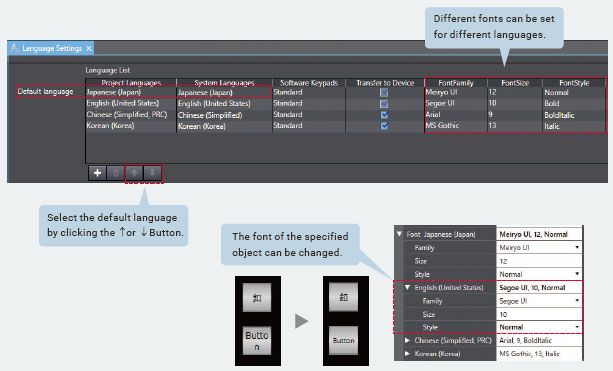The width and height of the screenshot is (613, 371).
Task: Open the Meiryo UI Family dropdown
Action: (577, 247)
